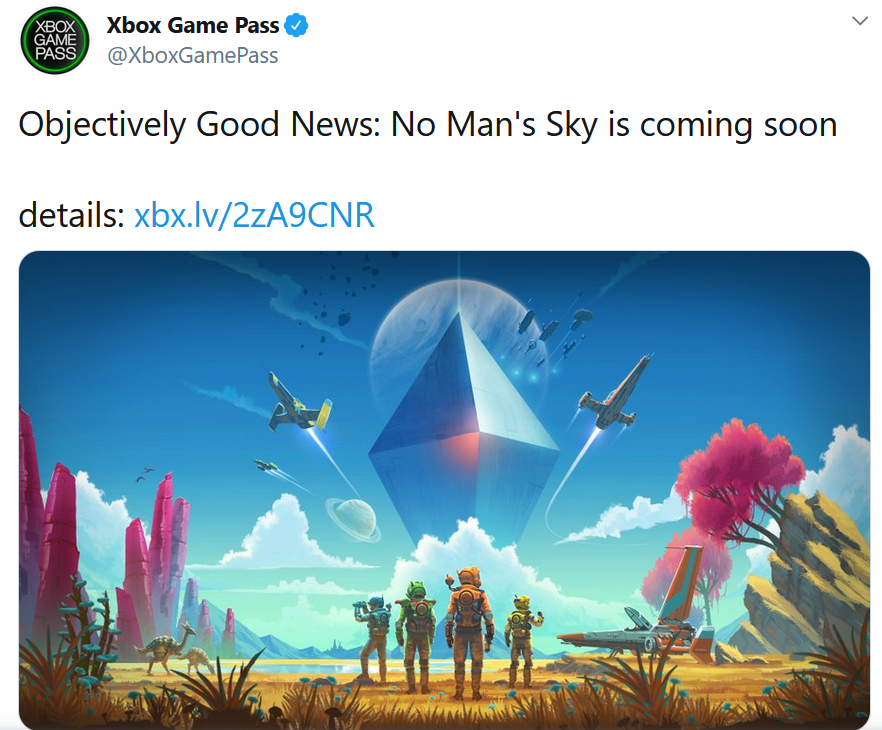Click the yellow-winged starship flying on the left
Image resolution: width=882 pixels, height=730 pixels.
coord(299,403)
